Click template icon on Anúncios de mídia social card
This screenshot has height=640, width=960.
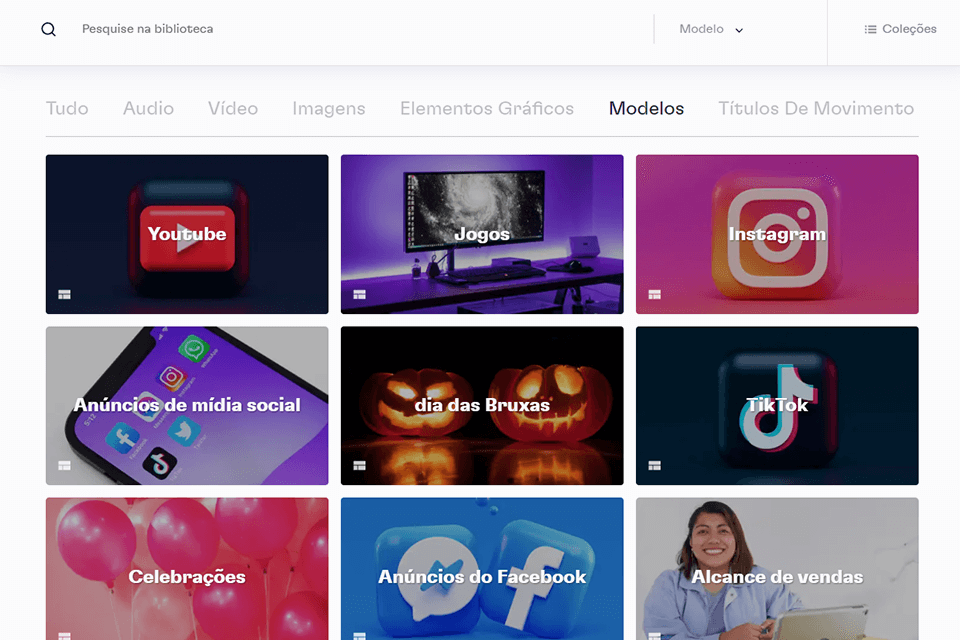(x=64, y=465)
